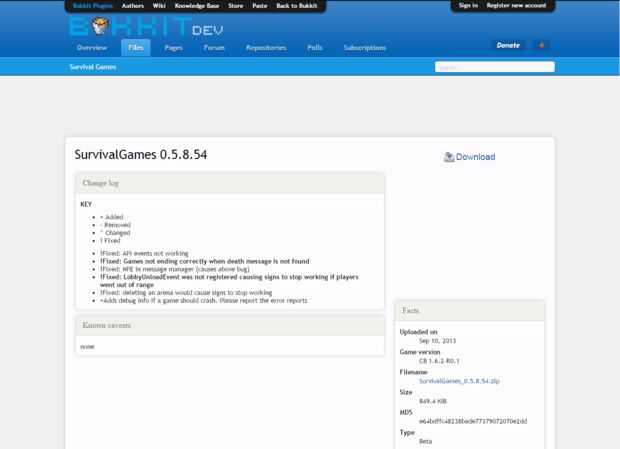Click the Known caveats panel header
The image size is (620, 449).
tap(230, 325)
